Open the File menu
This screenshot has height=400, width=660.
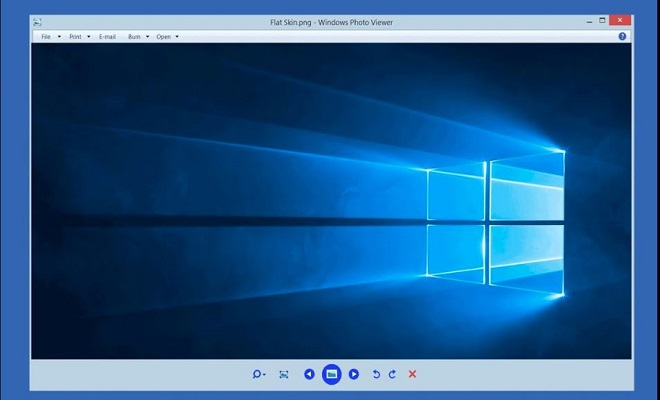click(47, 36)
